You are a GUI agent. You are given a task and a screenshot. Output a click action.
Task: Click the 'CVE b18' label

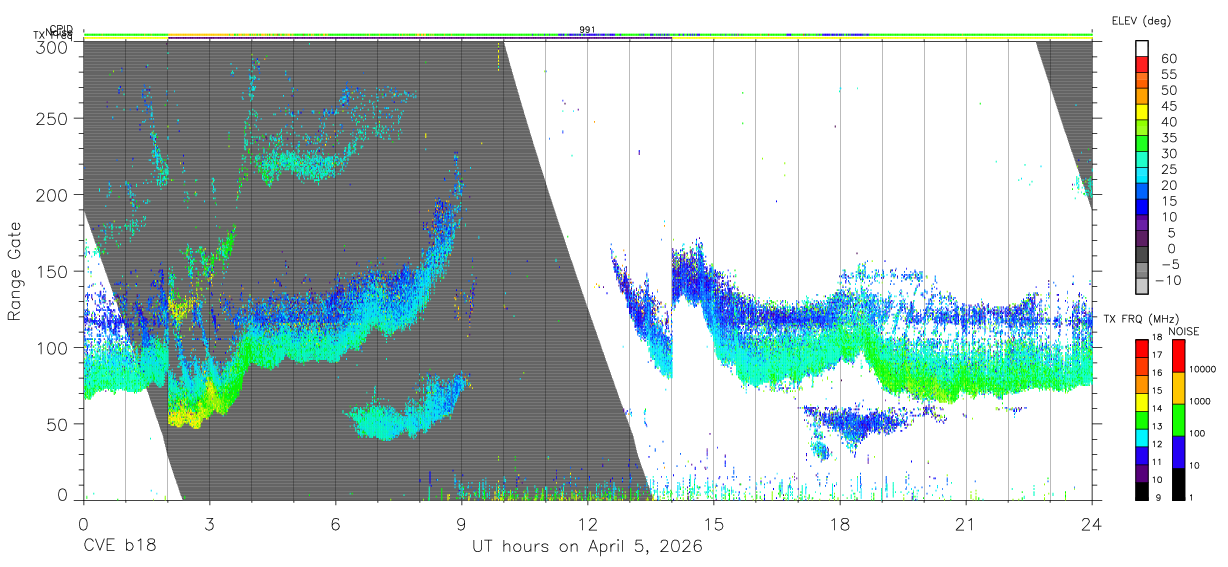click(119, 547)
